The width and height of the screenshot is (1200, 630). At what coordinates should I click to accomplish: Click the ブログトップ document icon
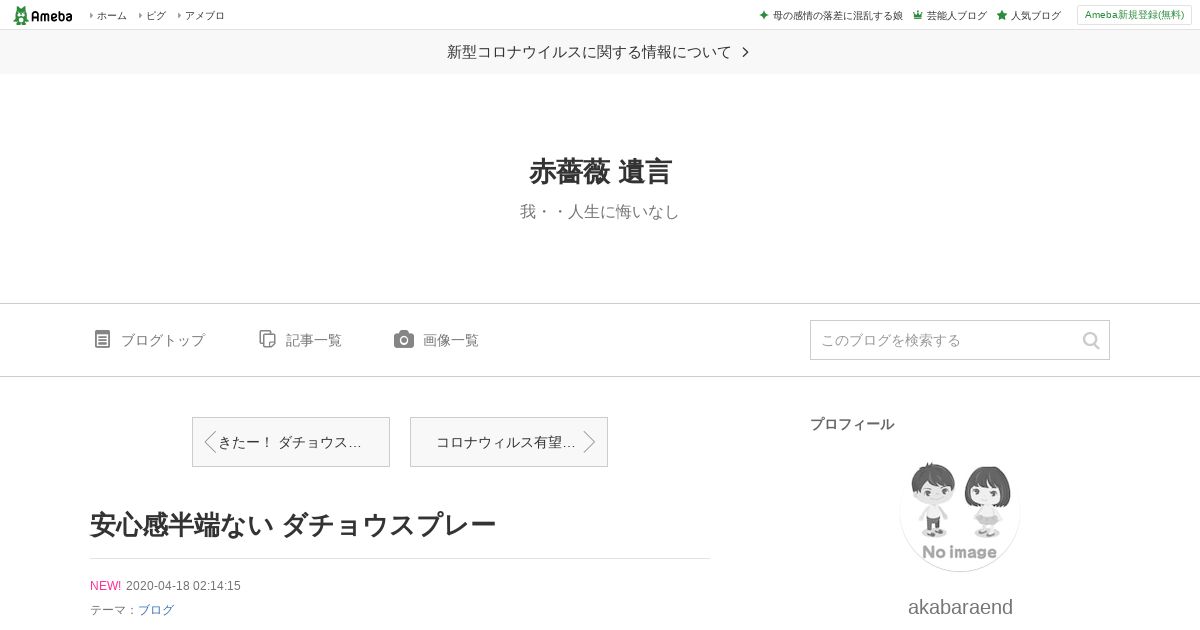click(102, 339)
